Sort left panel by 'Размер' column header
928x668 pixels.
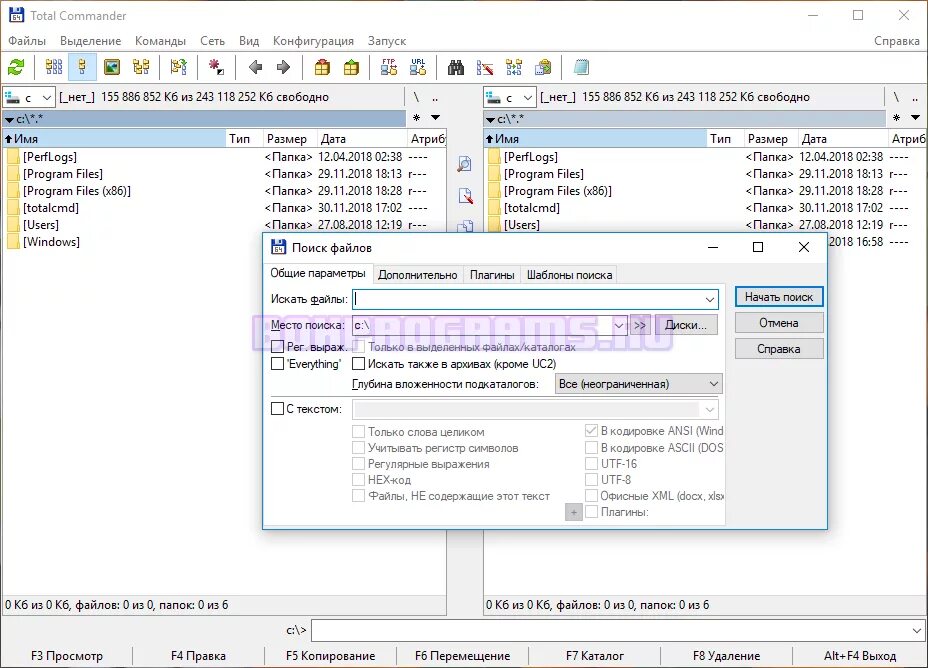[289, 139]
